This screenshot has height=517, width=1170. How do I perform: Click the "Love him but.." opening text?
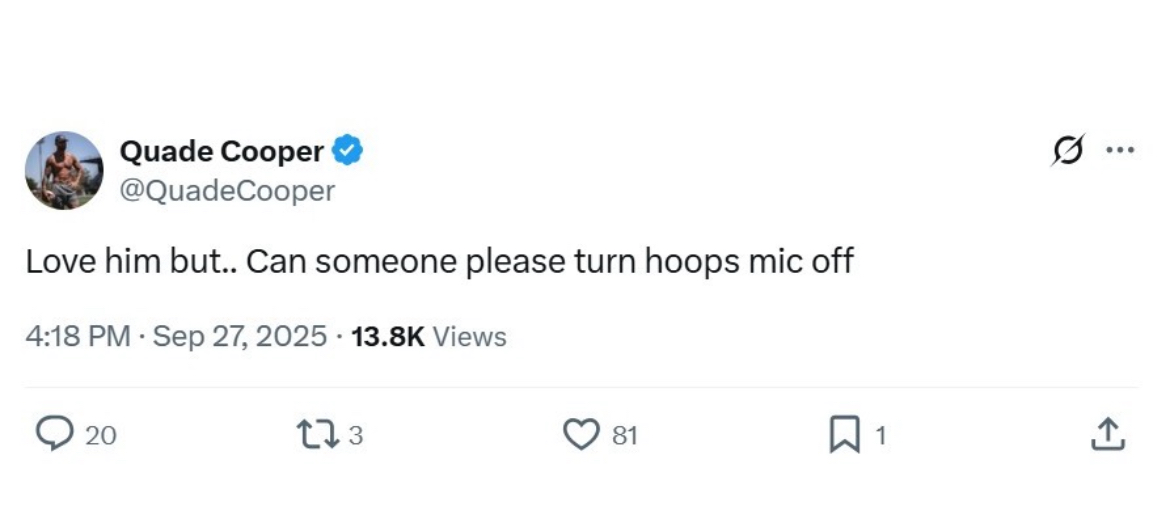point(130,262)
